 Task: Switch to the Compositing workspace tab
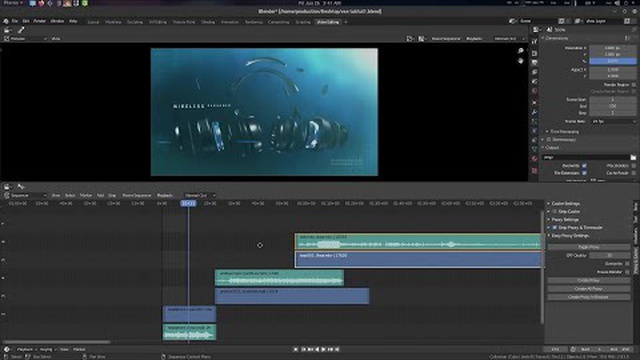pyautogui.click(x=278, y=22)
